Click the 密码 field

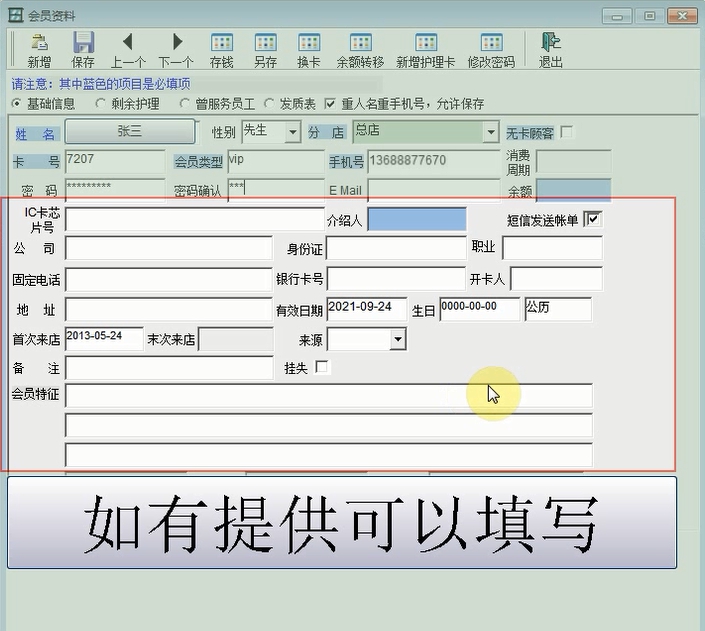tap(115, 189)
